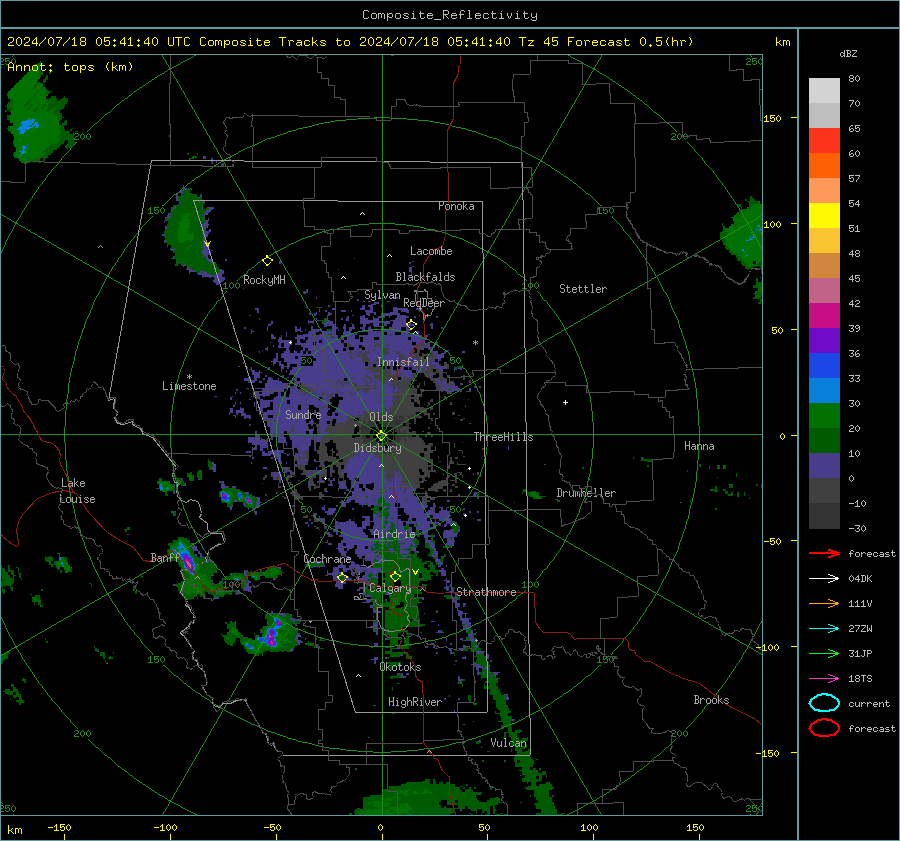Click the yellow 54-51 dBZ swatch

click(824, 216)
